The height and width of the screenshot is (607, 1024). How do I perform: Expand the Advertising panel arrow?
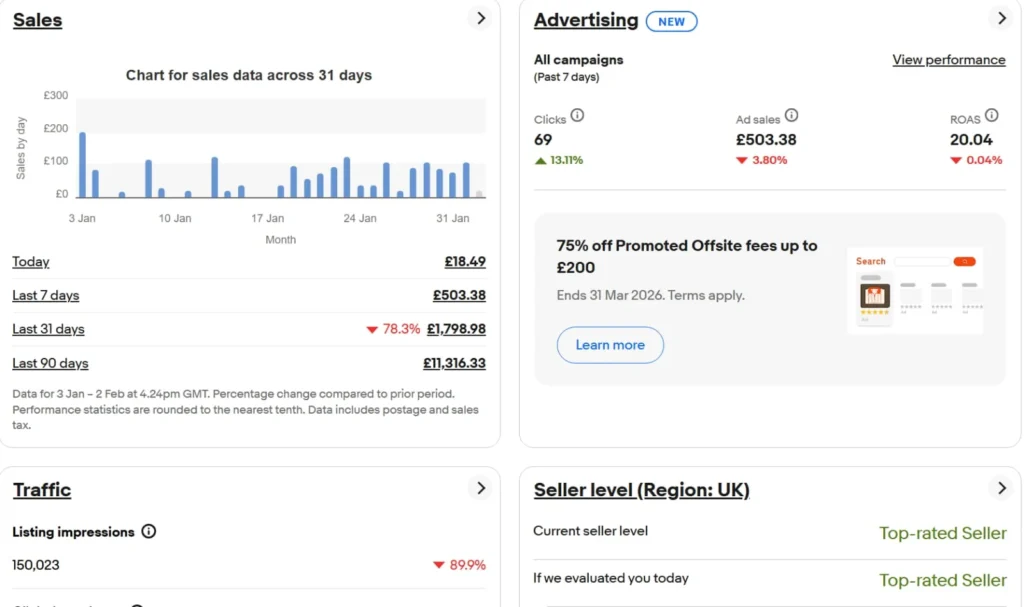[1001, 18]
